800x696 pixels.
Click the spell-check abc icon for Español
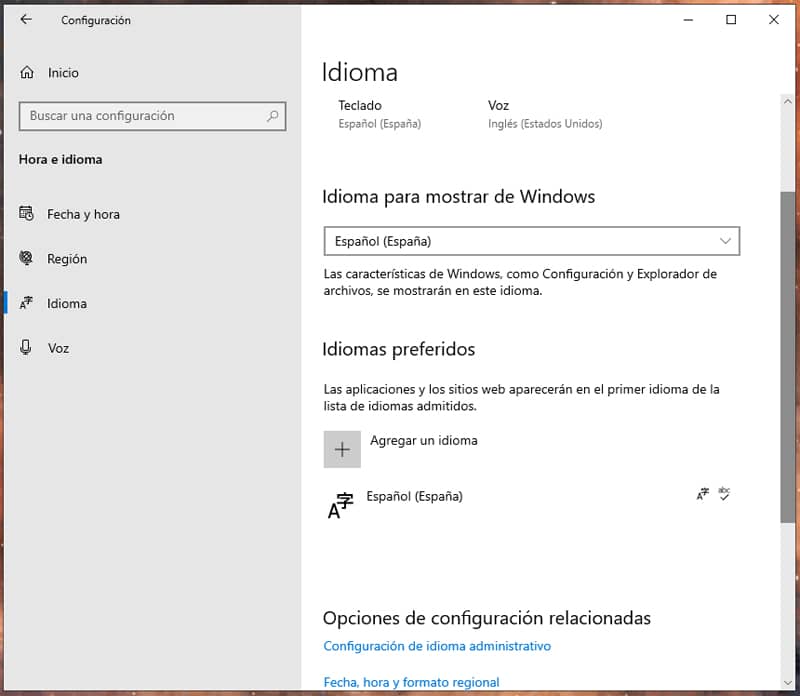724,493
